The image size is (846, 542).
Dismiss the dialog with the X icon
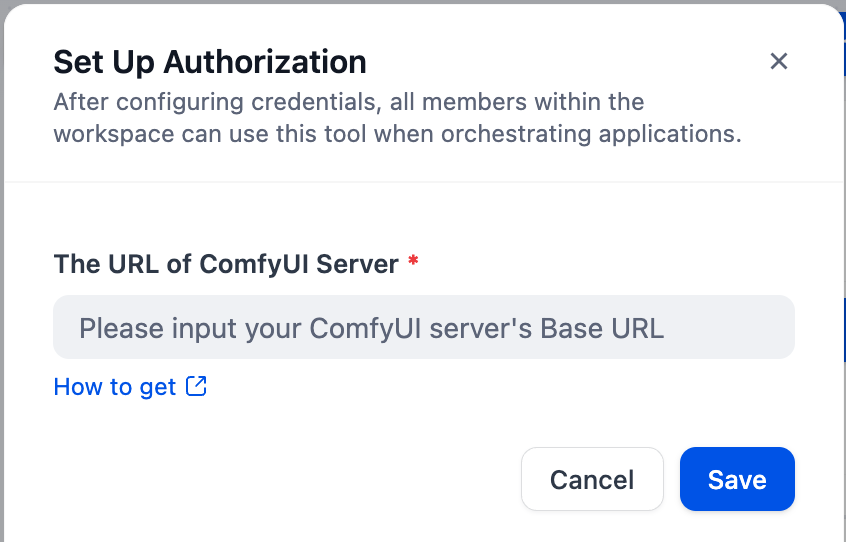tap(779, 61)
